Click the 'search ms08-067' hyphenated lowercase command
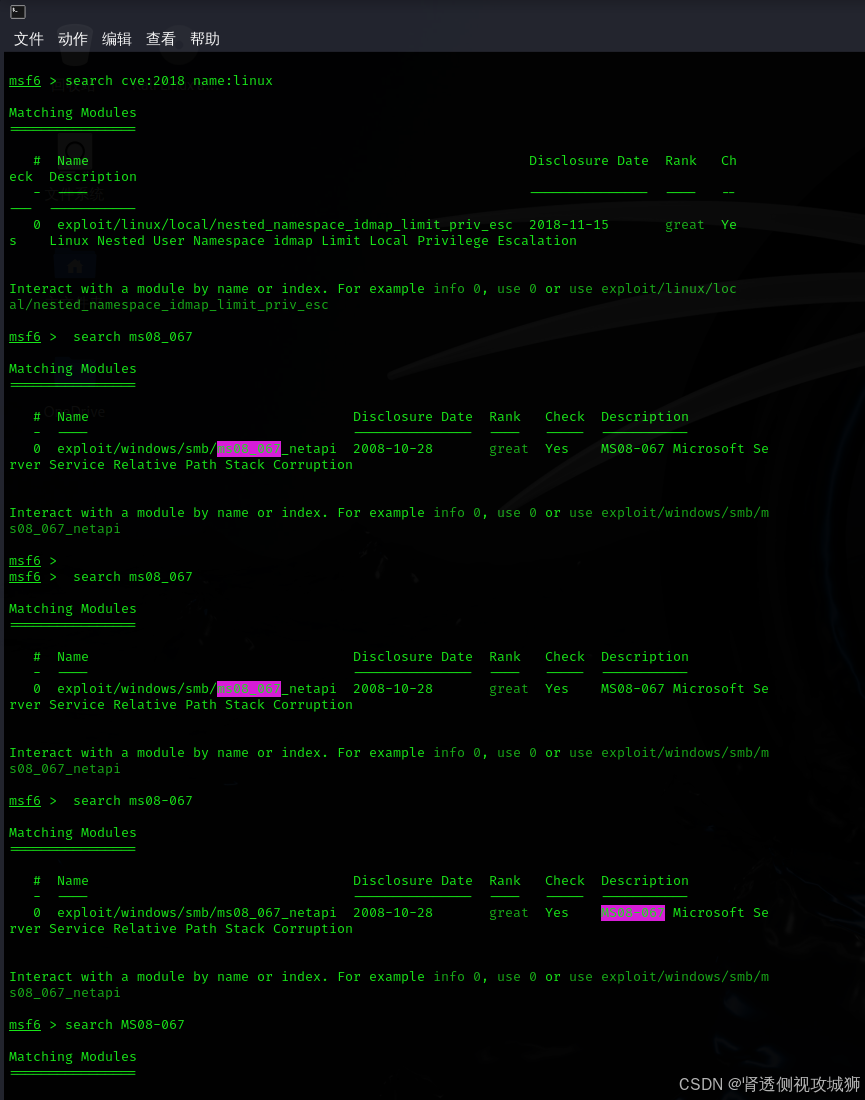The height and width of the screenshot is (1100, 865). point(133,800)
